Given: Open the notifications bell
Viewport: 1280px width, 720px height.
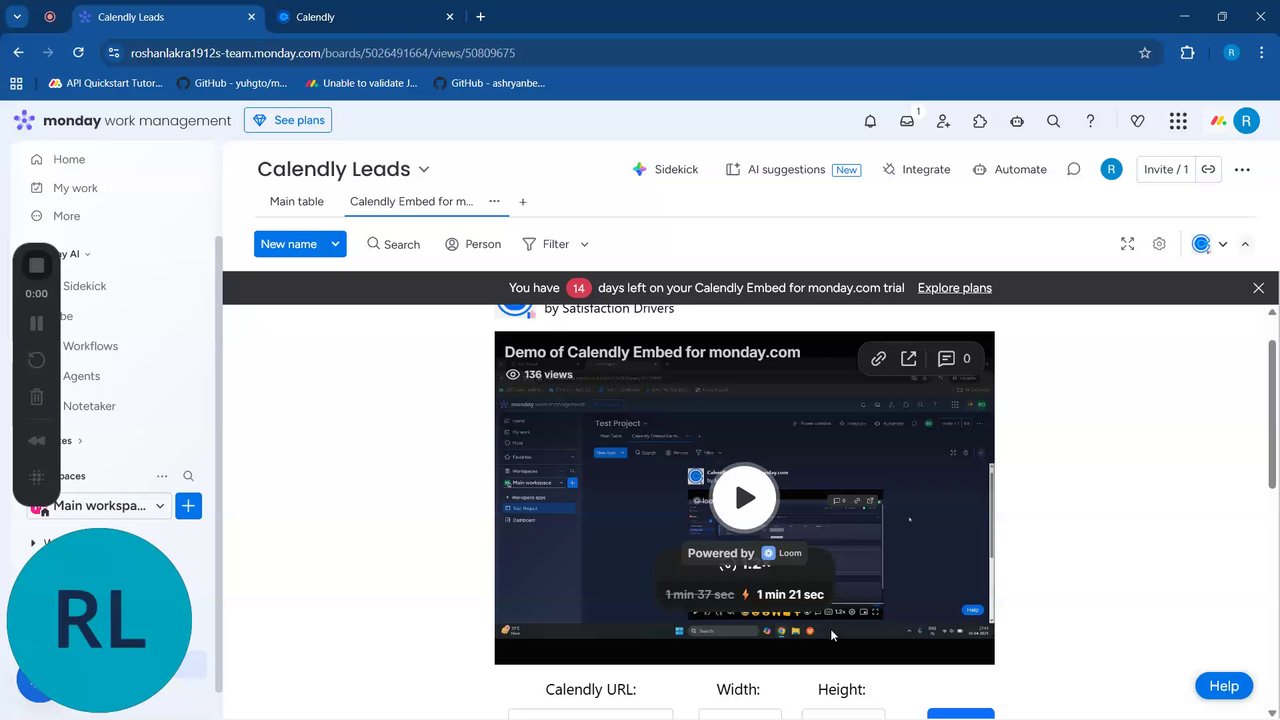Looking at the screenshot, I should coord(870,121).
